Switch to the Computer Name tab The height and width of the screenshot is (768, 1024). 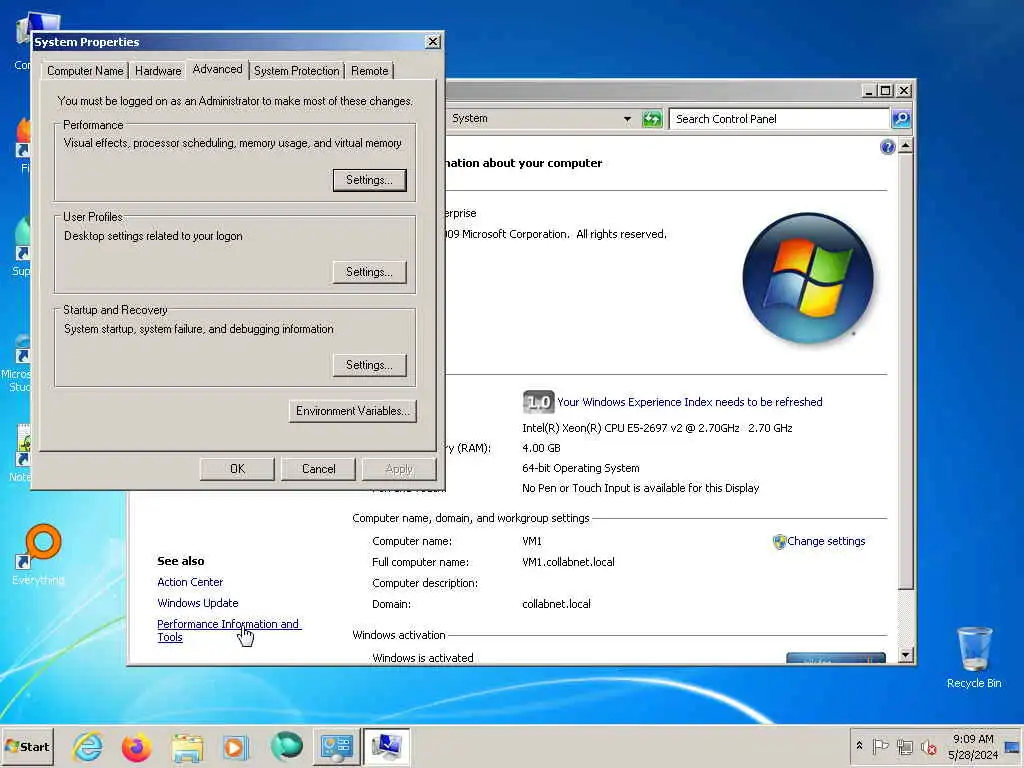[85, 71]
